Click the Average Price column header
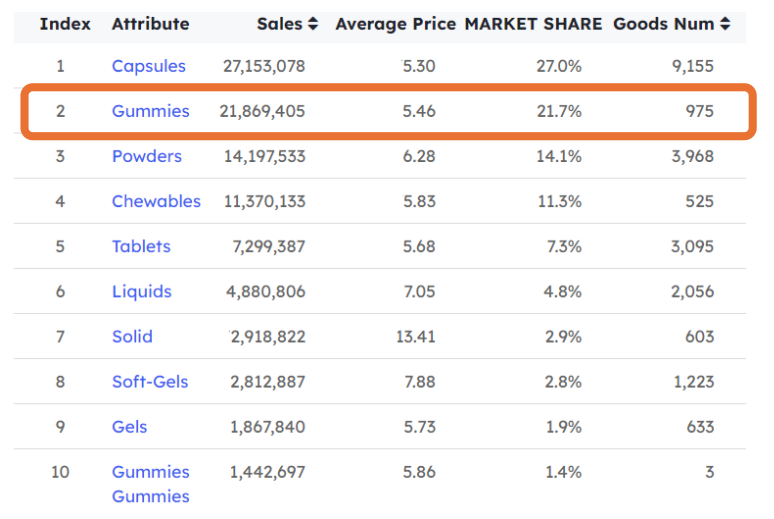 point(395,23)
